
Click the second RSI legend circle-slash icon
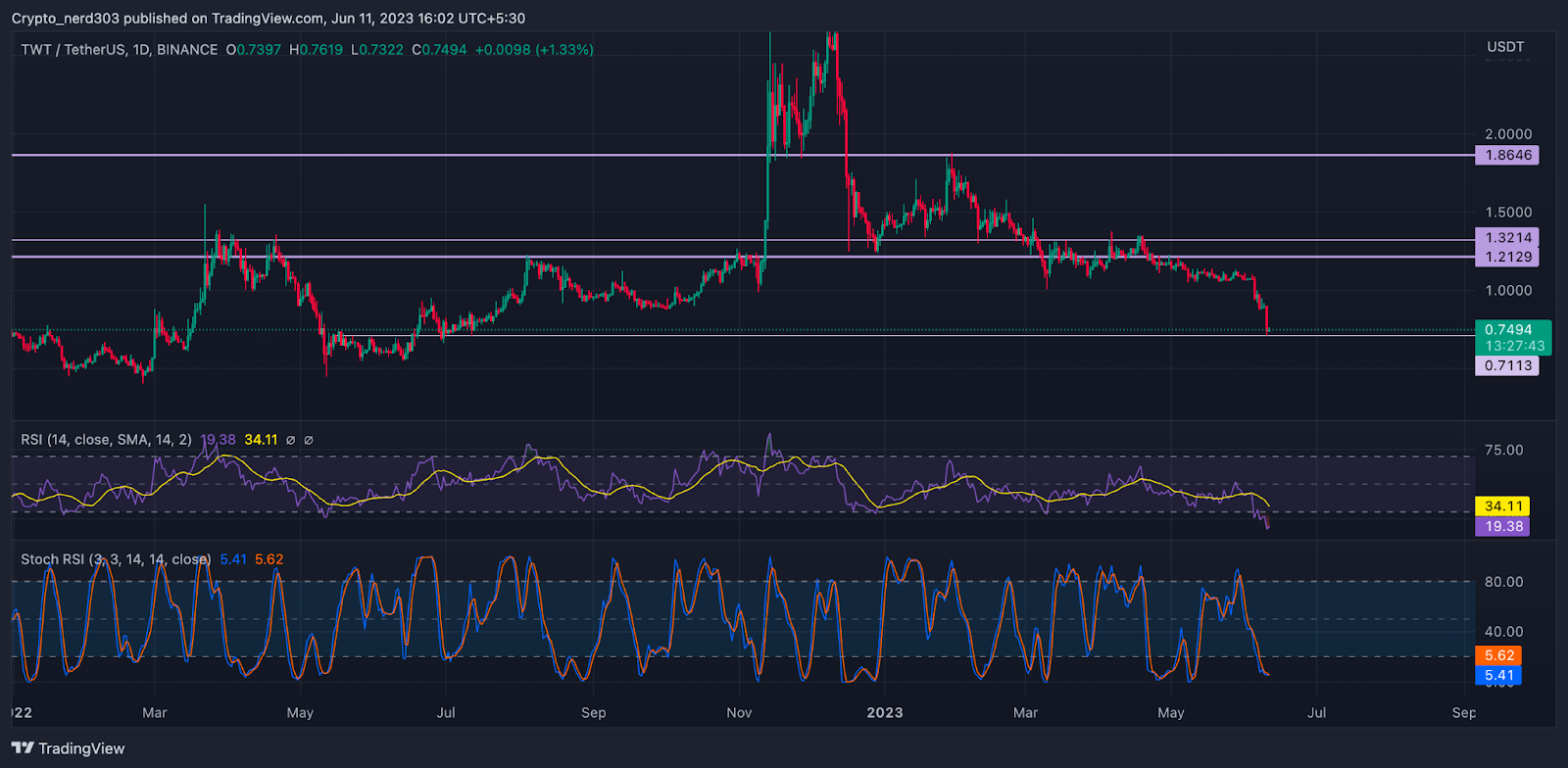308,441
